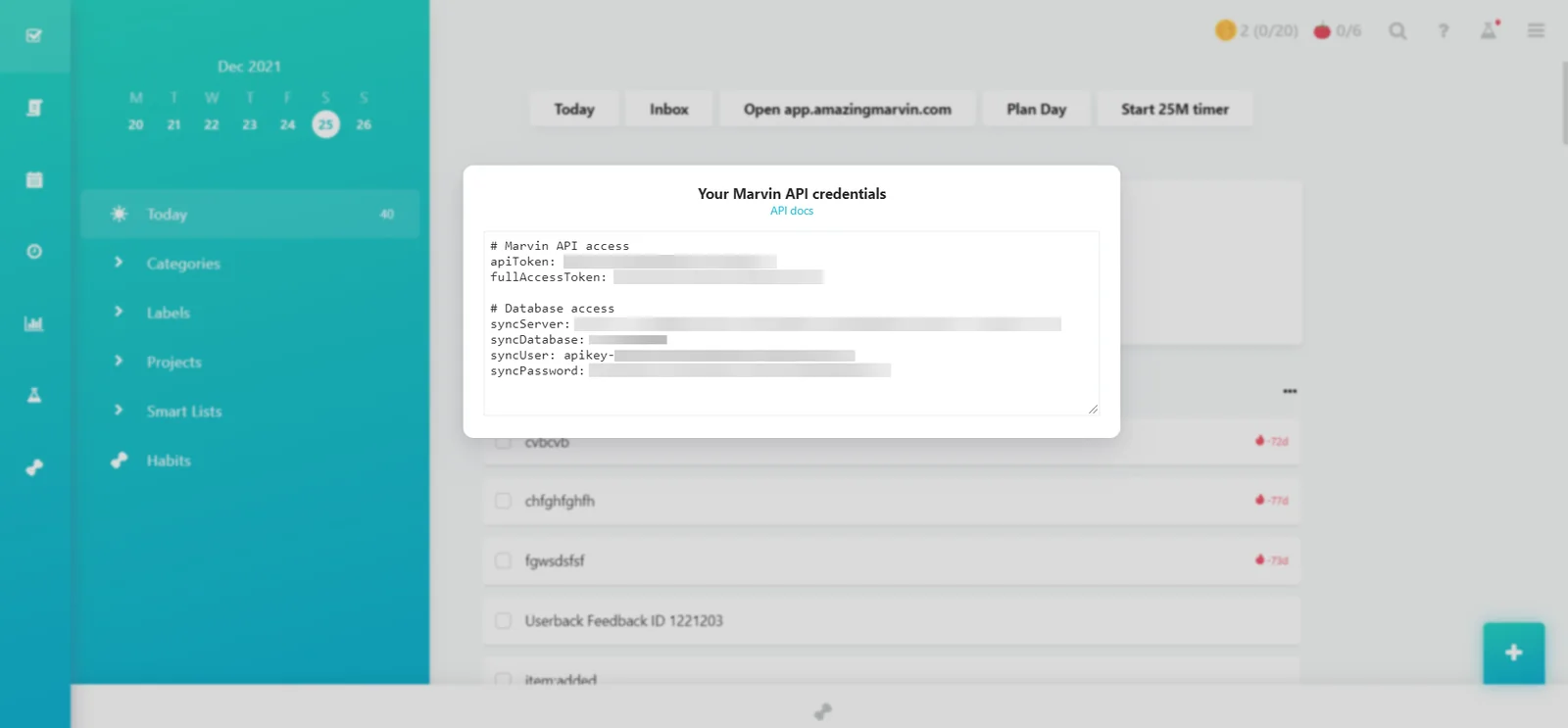Select highlighted day 25 in the calendar
Screen dimensions: 1568x728
coord(325,124)
